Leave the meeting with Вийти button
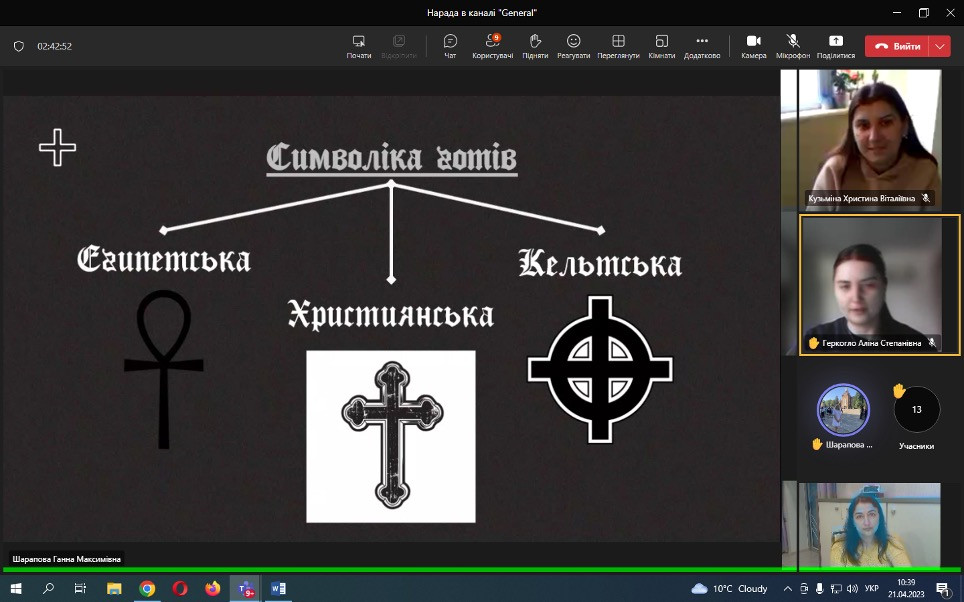Viewport: 964px width, 602px height. pyautogui.click(x=897, y=46)
